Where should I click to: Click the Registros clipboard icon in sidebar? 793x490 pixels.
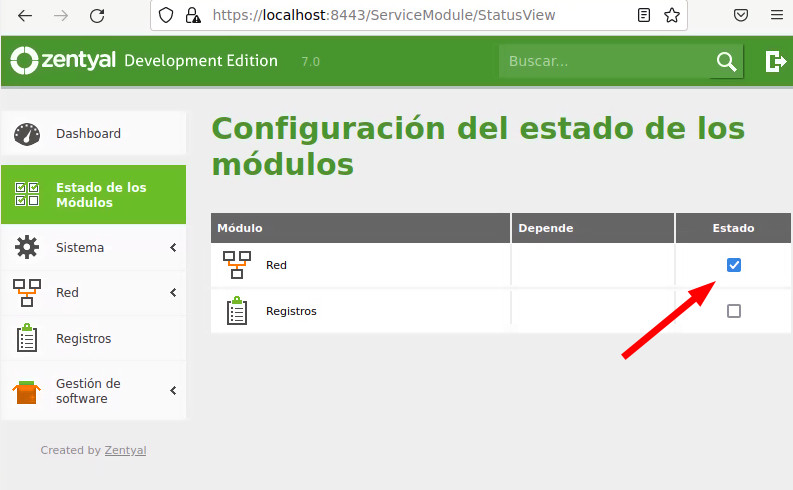[x=27, y=338]
